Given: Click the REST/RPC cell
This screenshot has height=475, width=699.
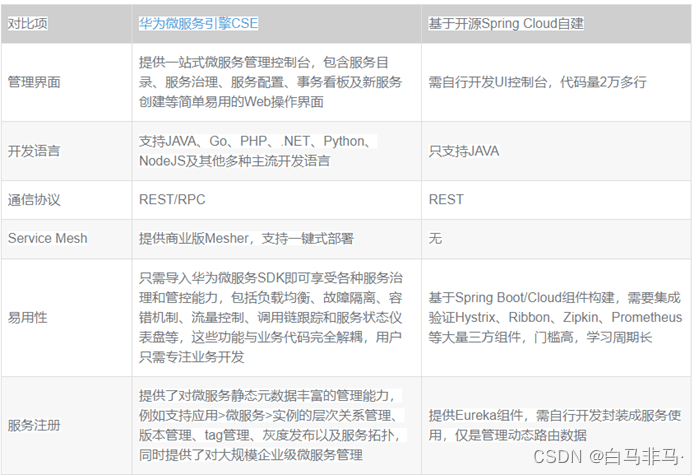Looking at the screenshot, I should coord(277,200).
